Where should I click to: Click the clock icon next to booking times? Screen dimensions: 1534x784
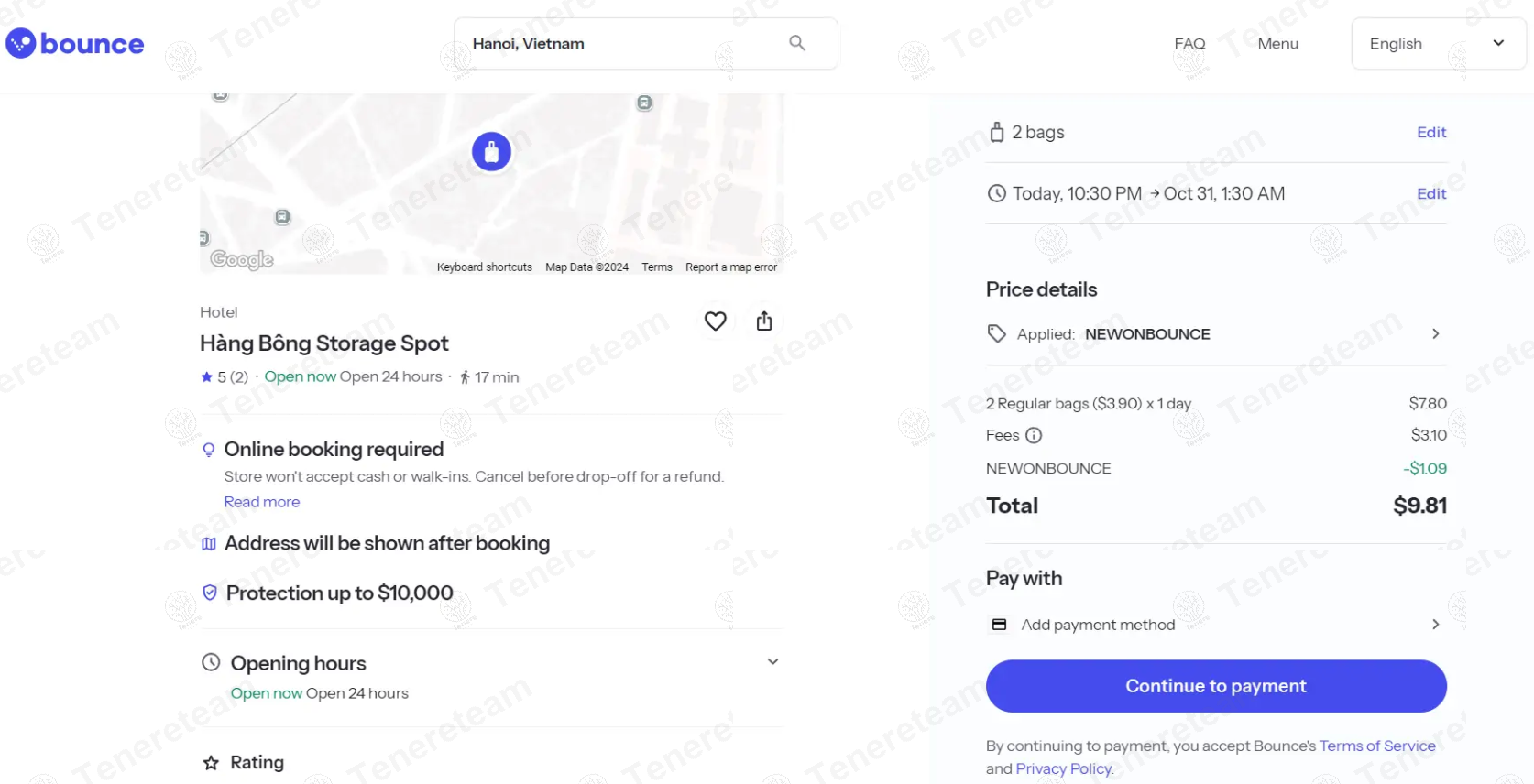(x=997, y=193)
